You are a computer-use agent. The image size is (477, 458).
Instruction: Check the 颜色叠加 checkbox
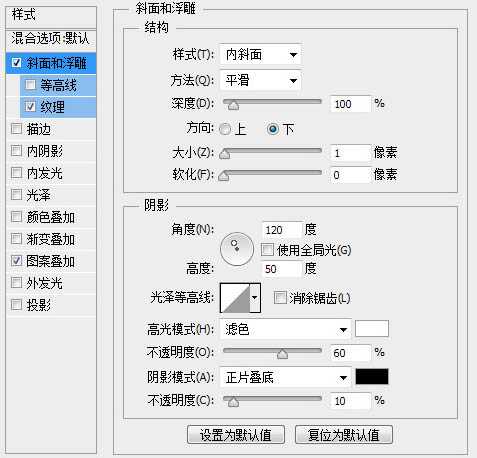[x=16, y=217]
